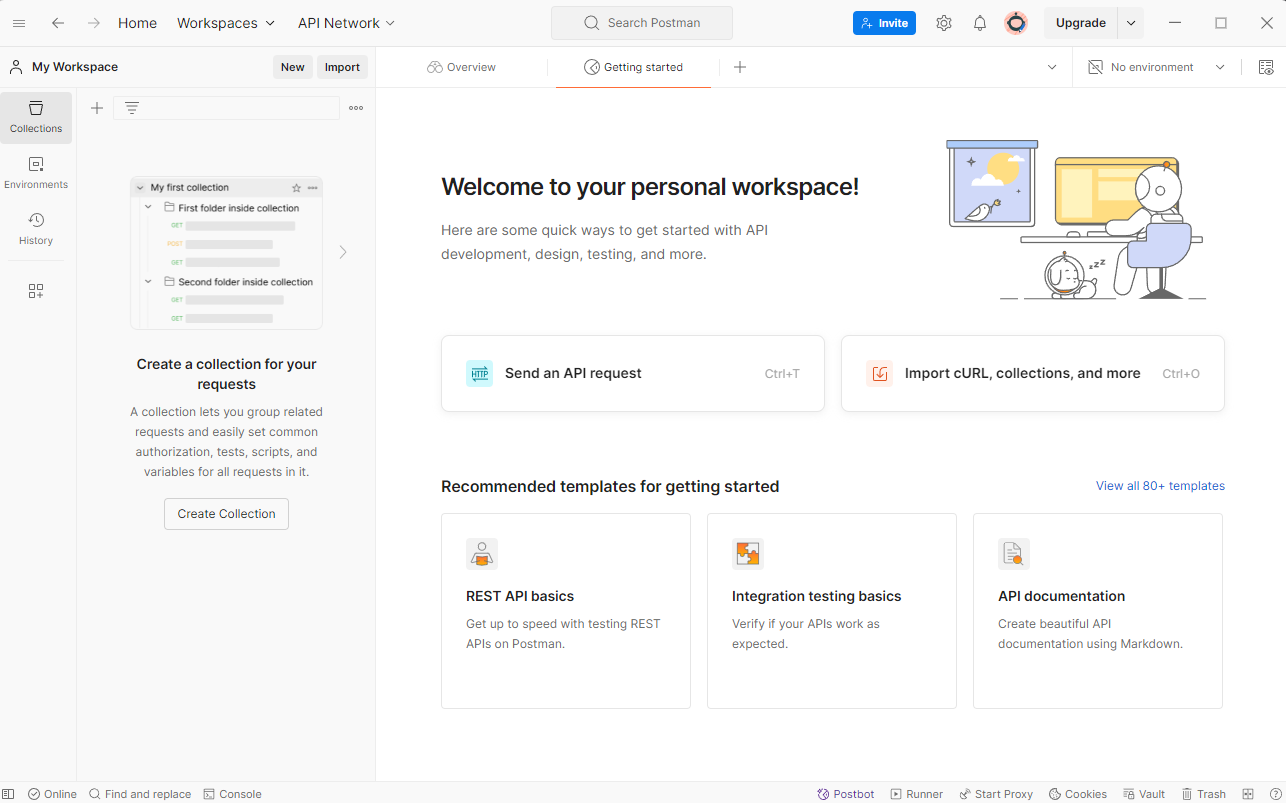Open View all 80+ templates link

(x=1160, y=486)
